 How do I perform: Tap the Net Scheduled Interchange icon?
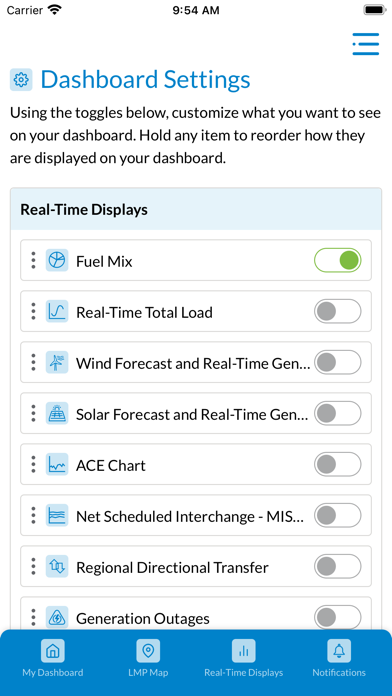(x=57, y=516)
